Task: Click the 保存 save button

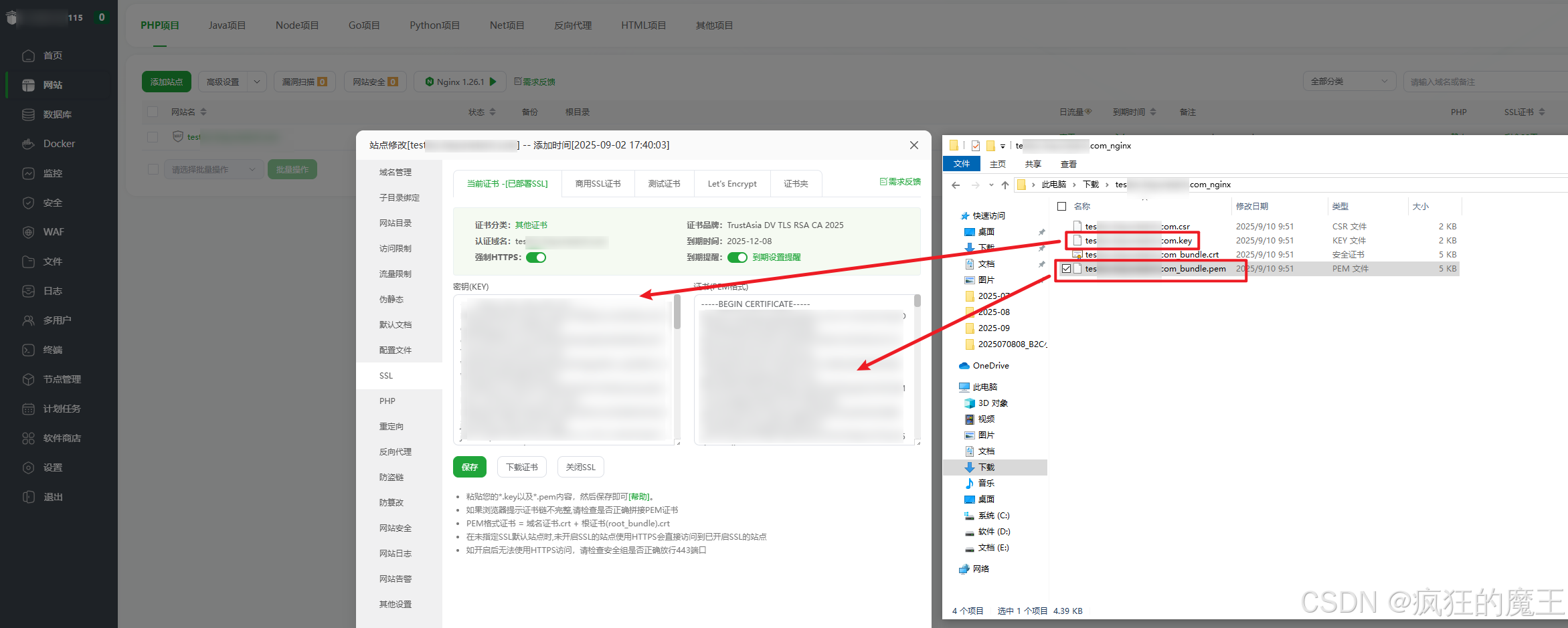Action: click(x=469, y=466)
